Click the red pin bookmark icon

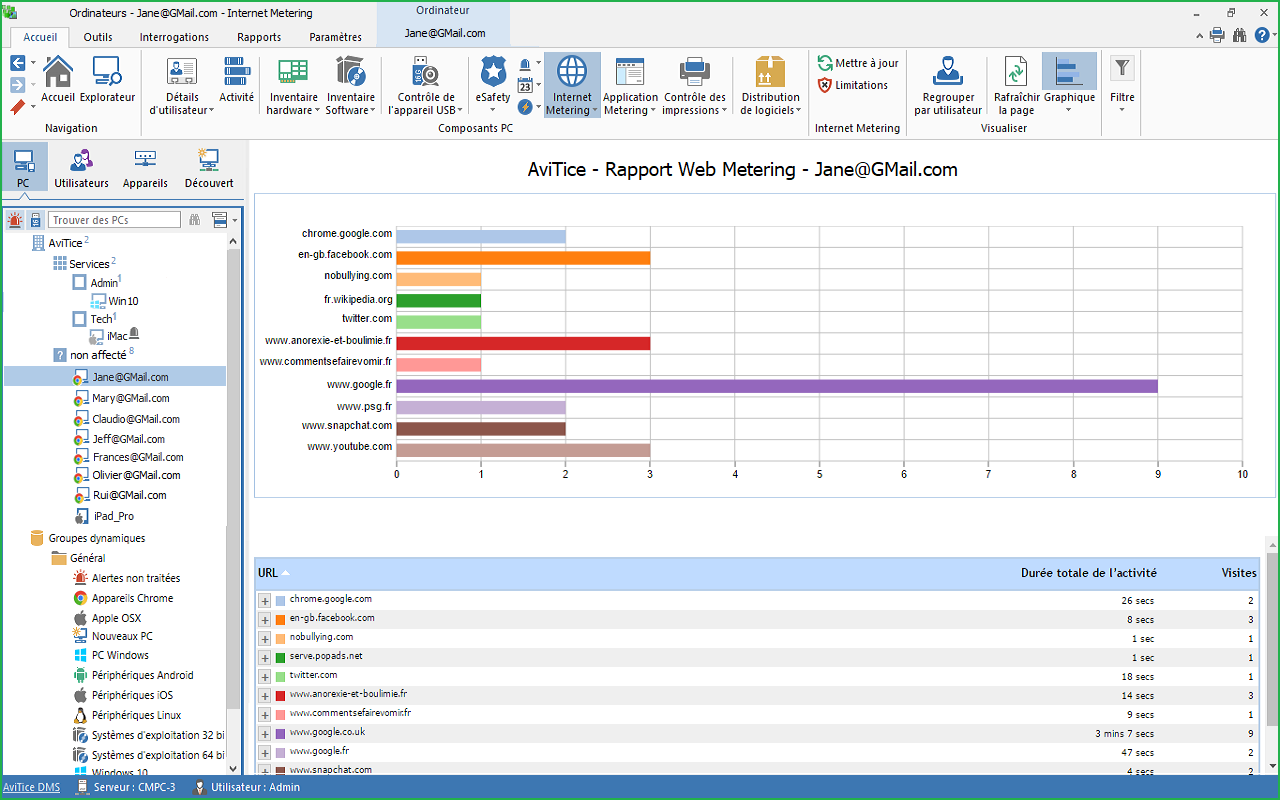(x=18, y=107)
